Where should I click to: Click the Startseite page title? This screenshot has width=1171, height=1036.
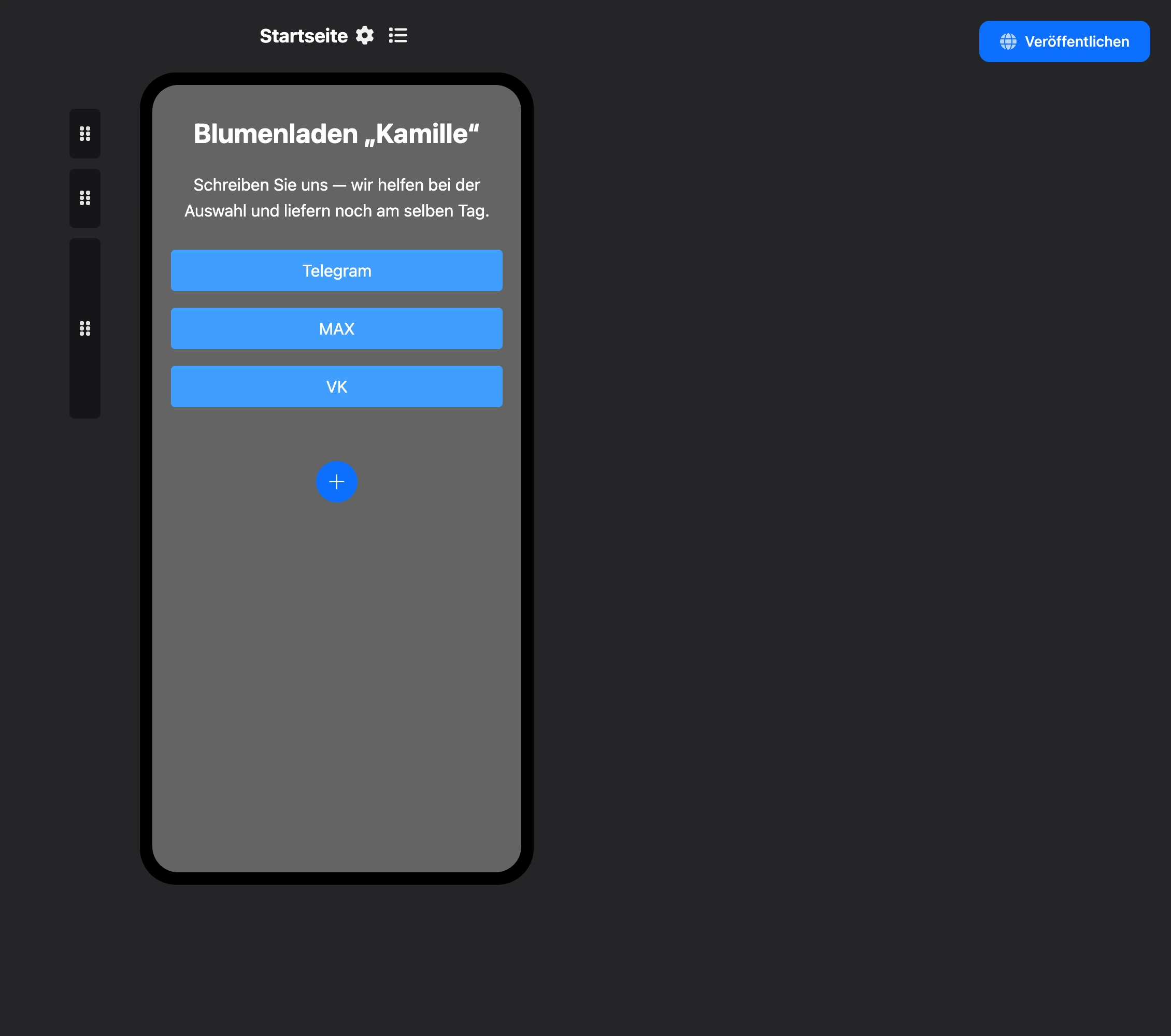(x=304, y=36)
